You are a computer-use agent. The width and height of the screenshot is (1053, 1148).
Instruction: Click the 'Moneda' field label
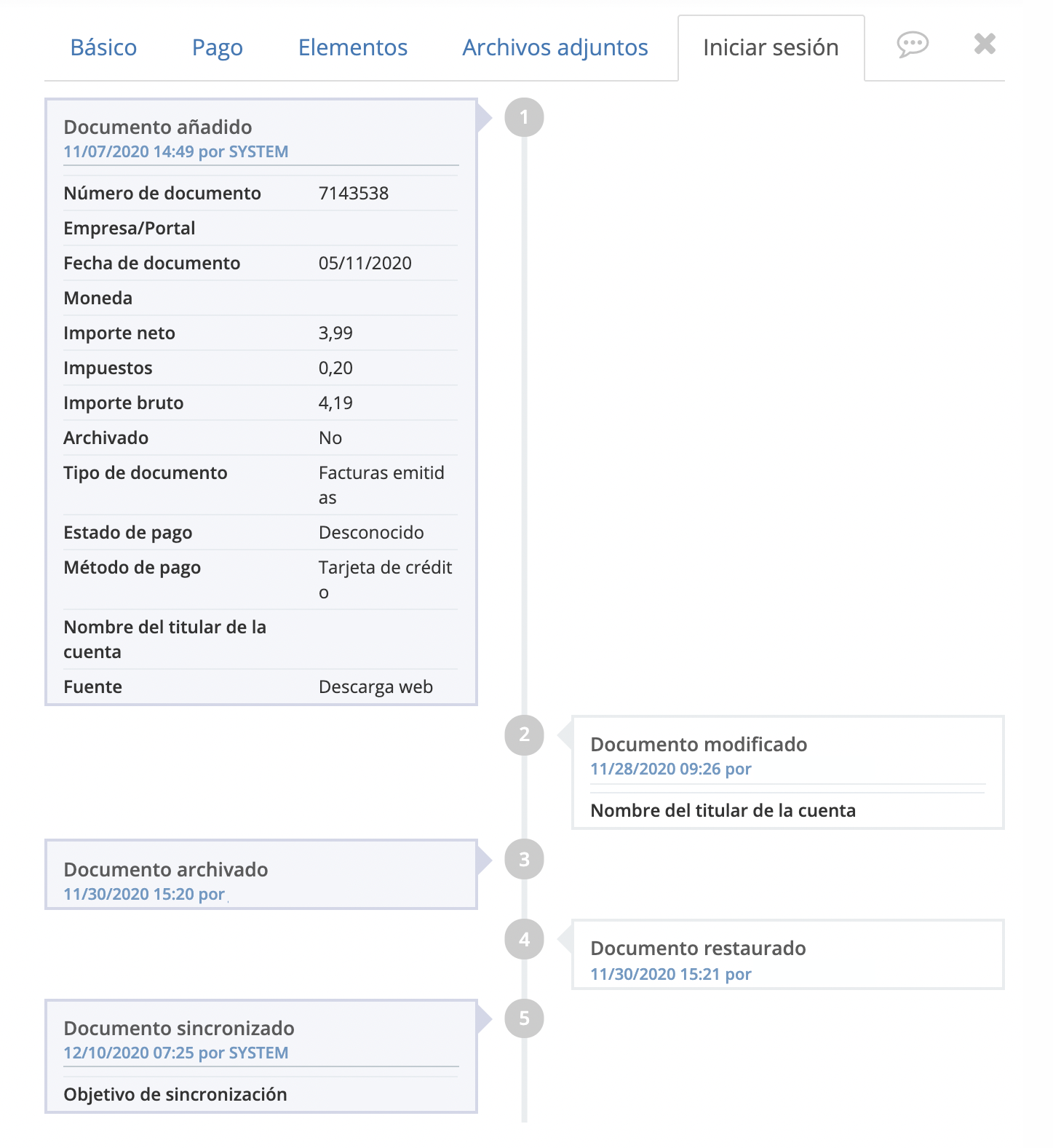98,298
